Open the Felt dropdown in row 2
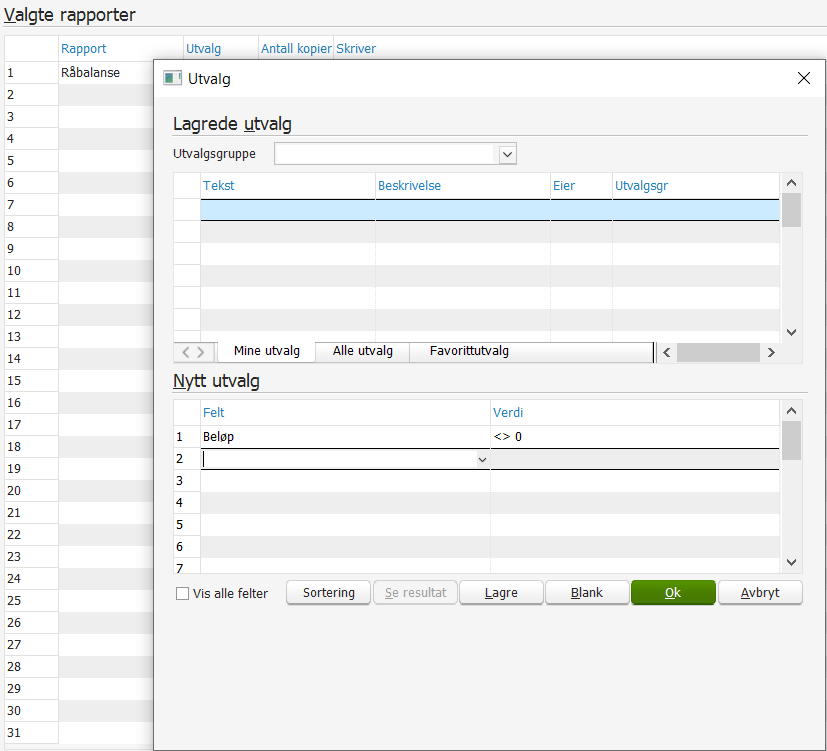 coord(482,460)
